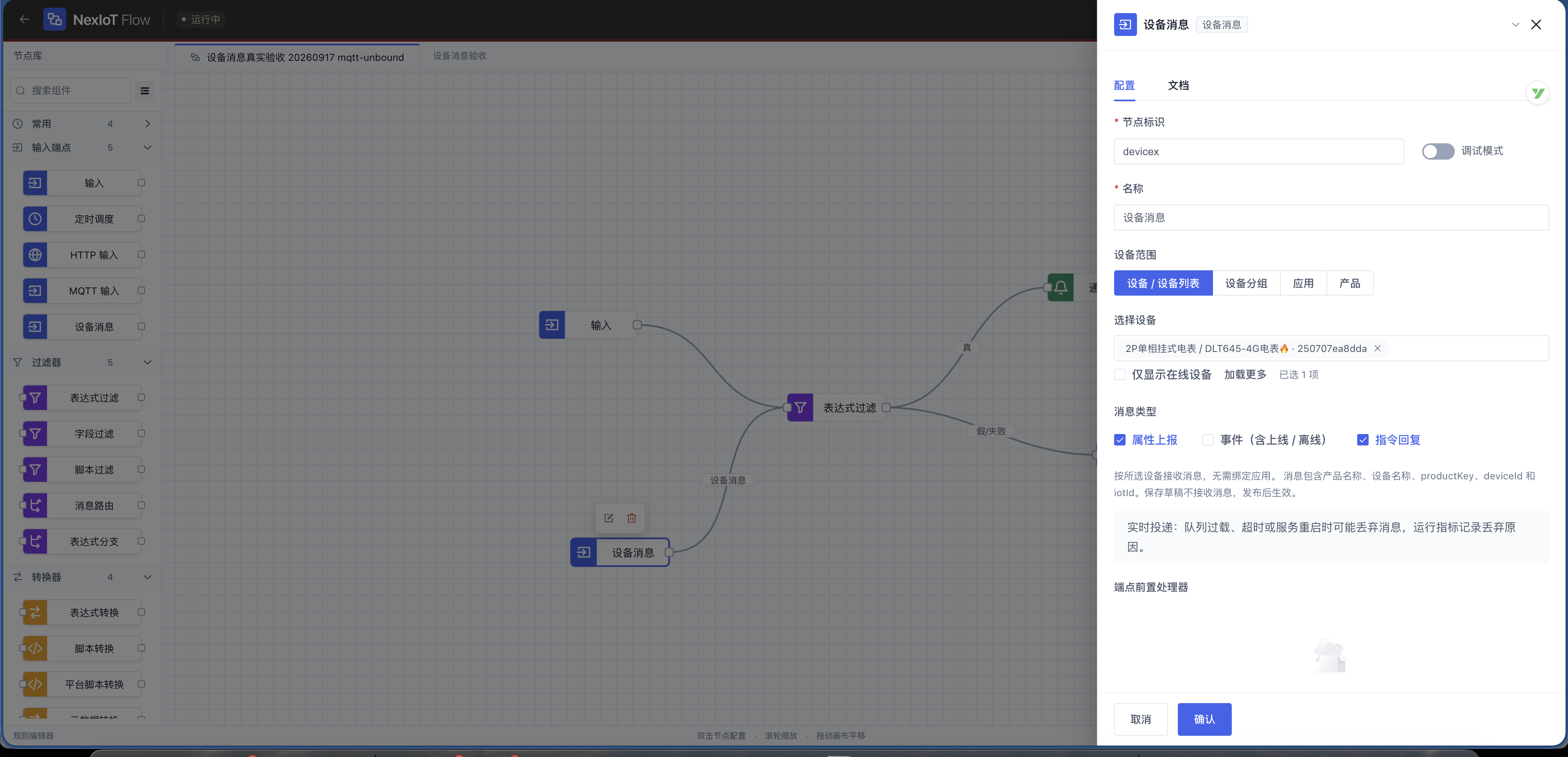Uncheck the 属性上报 checkbox
Viewport: 1568px width, 757px height.
(1120, 439)
